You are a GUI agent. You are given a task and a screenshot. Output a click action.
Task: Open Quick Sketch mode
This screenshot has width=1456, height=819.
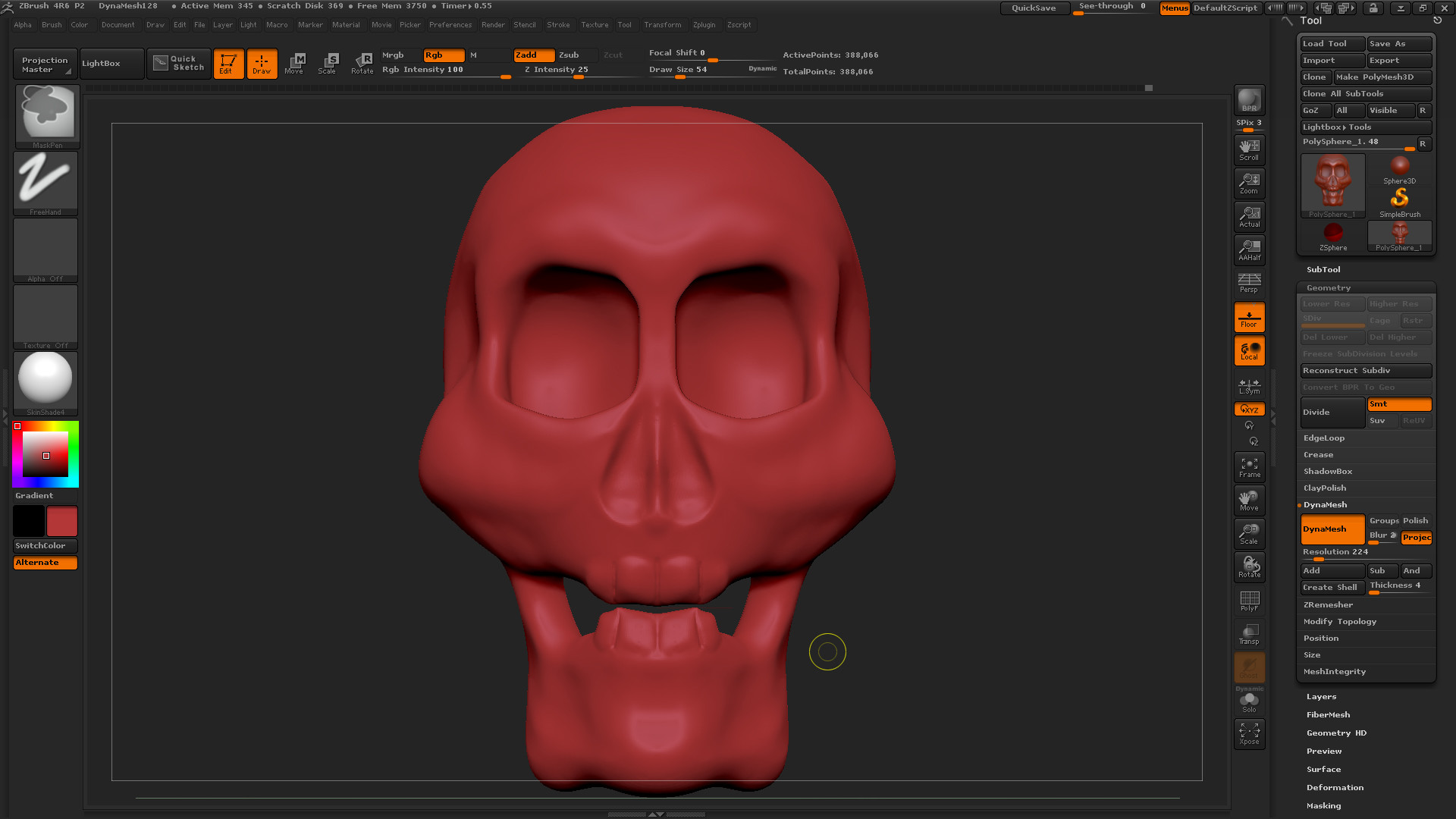pos(178,63)
